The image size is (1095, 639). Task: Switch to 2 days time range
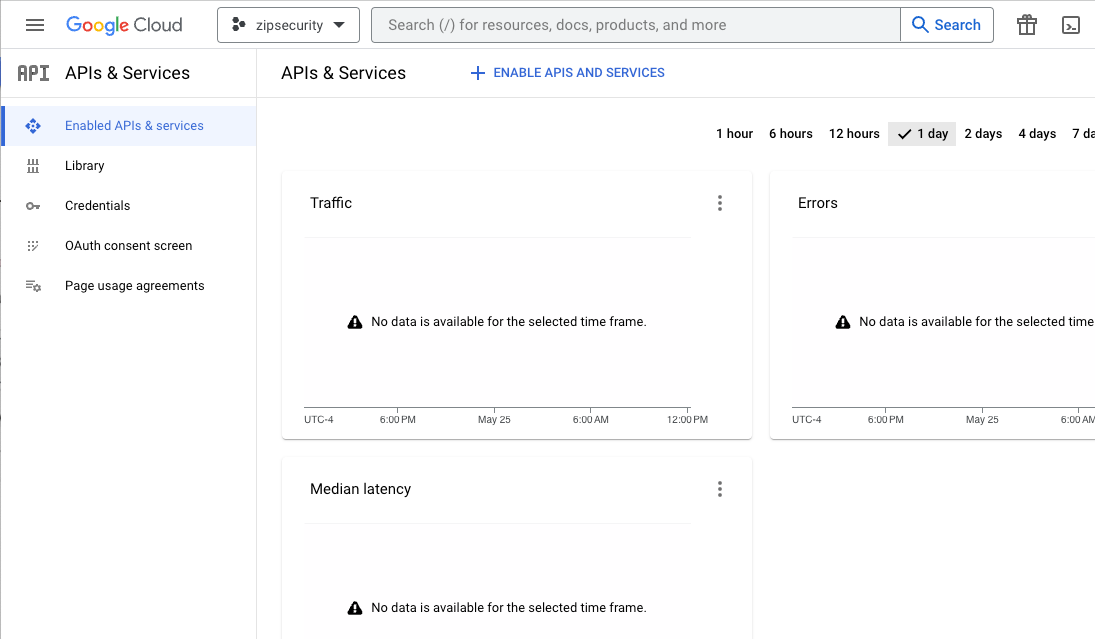click(x=983, y=134)
